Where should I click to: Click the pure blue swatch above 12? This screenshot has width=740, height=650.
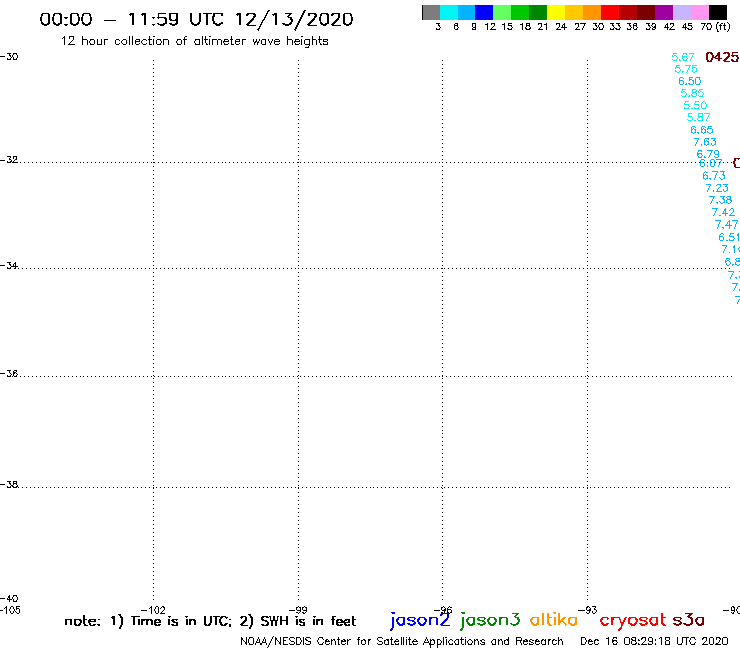(x=484, y=12)
